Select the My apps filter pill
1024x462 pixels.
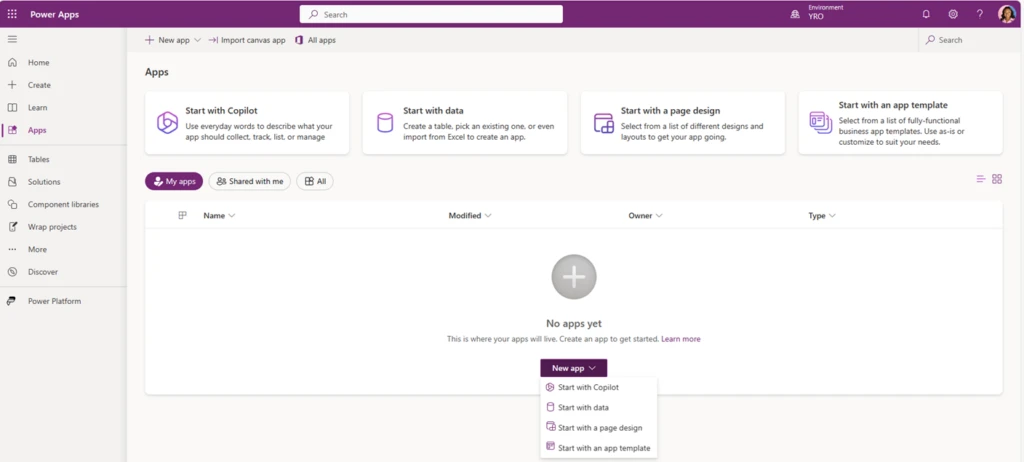click(x=174, y=182)
